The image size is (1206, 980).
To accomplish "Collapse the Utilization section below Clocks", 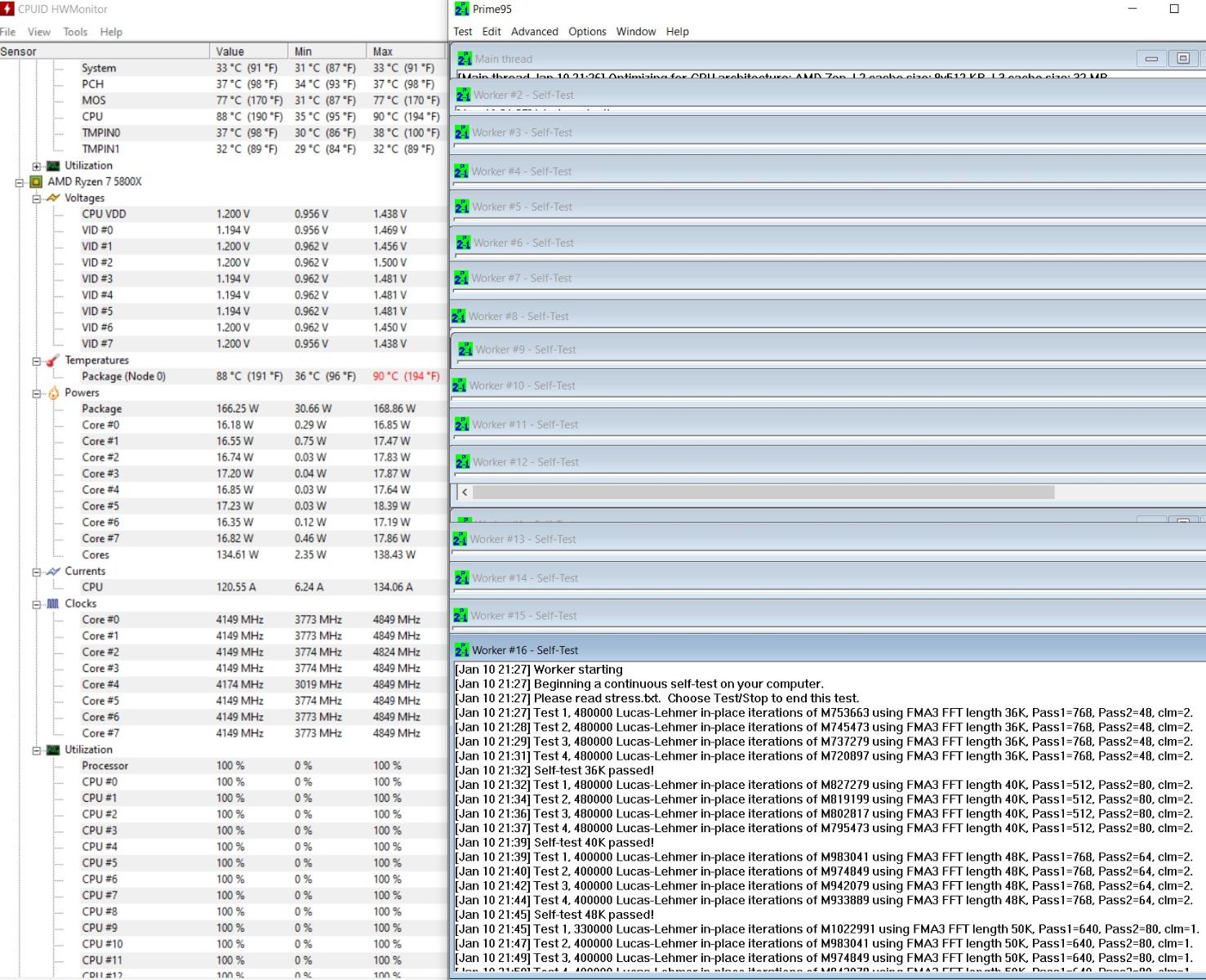I will point(36,751).
